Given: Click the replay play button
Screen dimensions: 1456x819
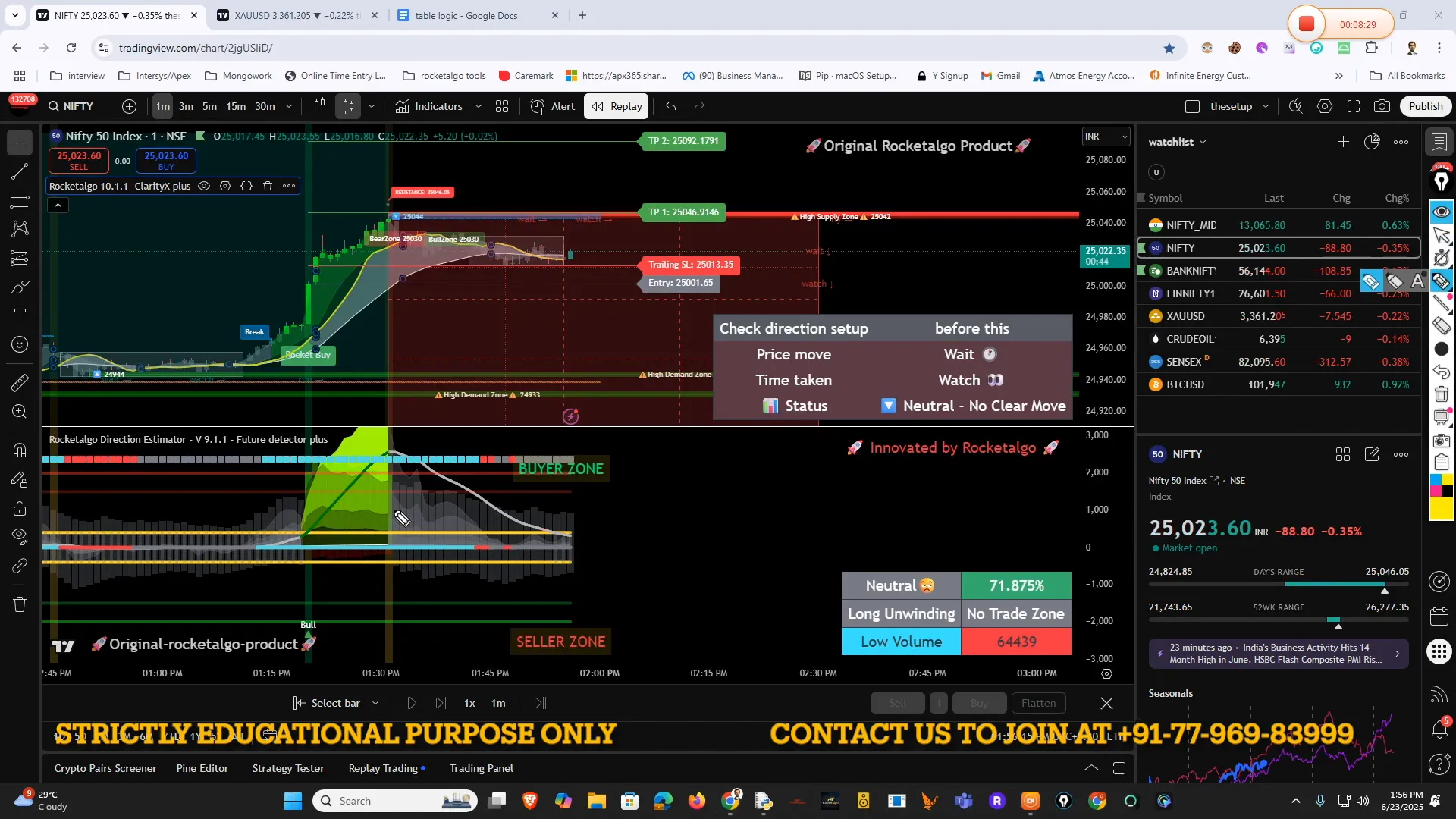Looking at the screenshot, I should coord(412,703).
